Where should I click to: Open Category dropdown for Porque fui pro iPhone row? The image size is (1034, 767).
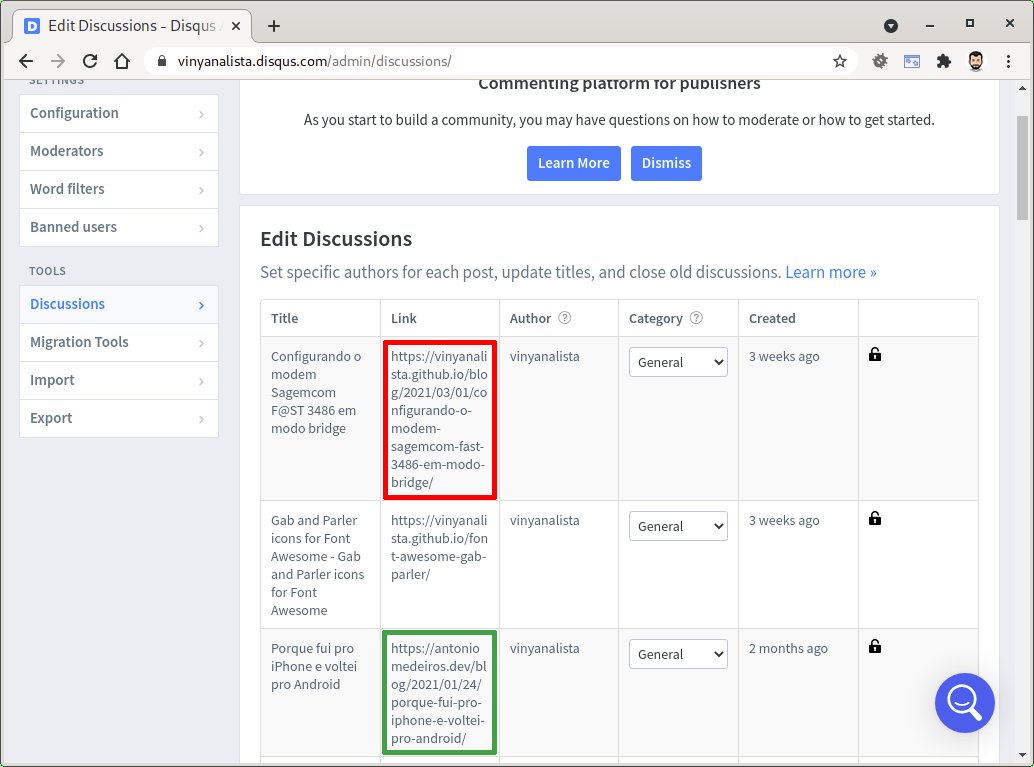point(678,654)
